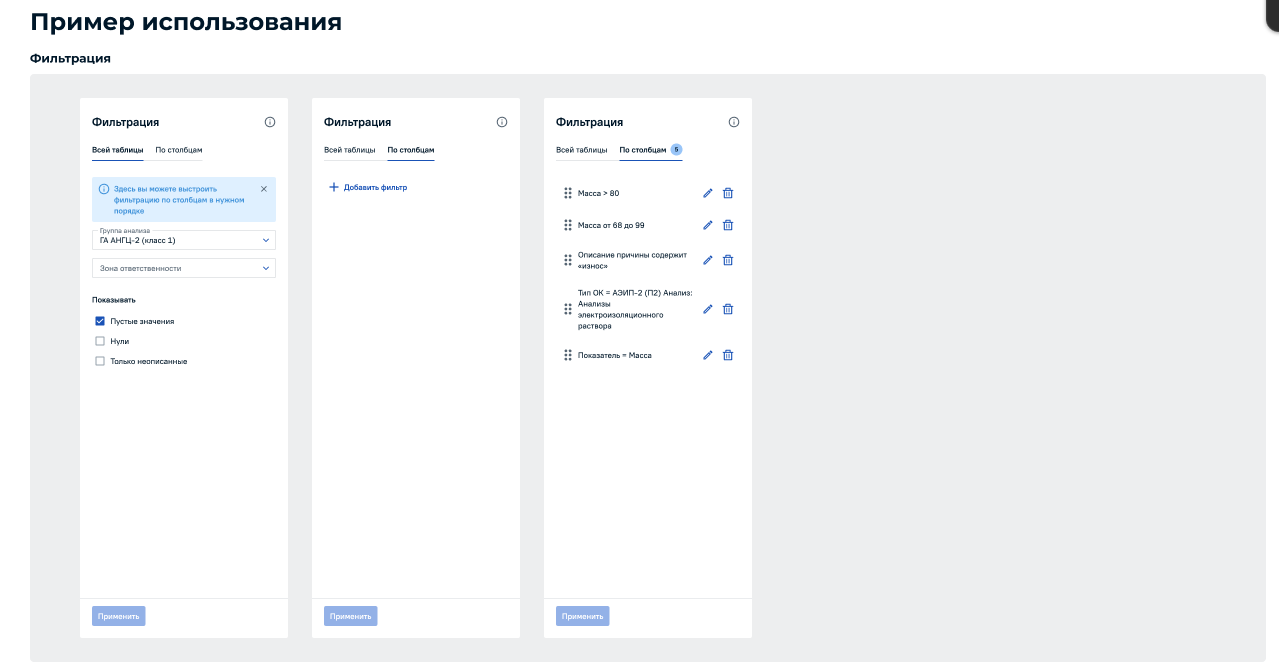Delete «Масса от 68 до 99» via trash icon
The height and width of the screenshot is (666, 1279).
[728, 225]
